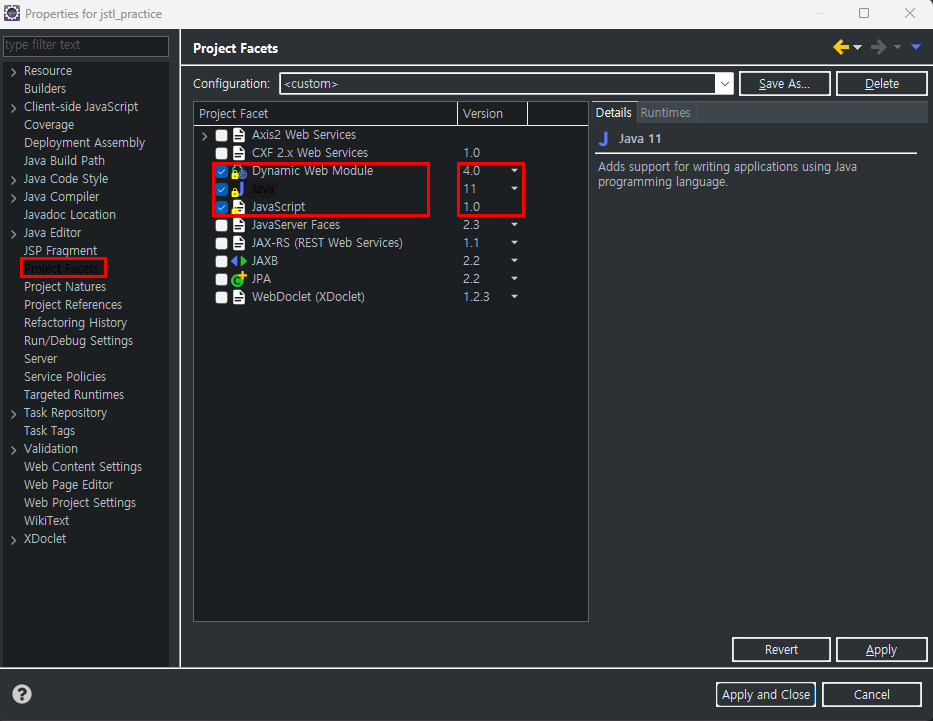Image resolution: width=933 pixels, height=721 pixels.
Task: Open the JAXB version 2.2 dropdown
Action: click(514, 261)
